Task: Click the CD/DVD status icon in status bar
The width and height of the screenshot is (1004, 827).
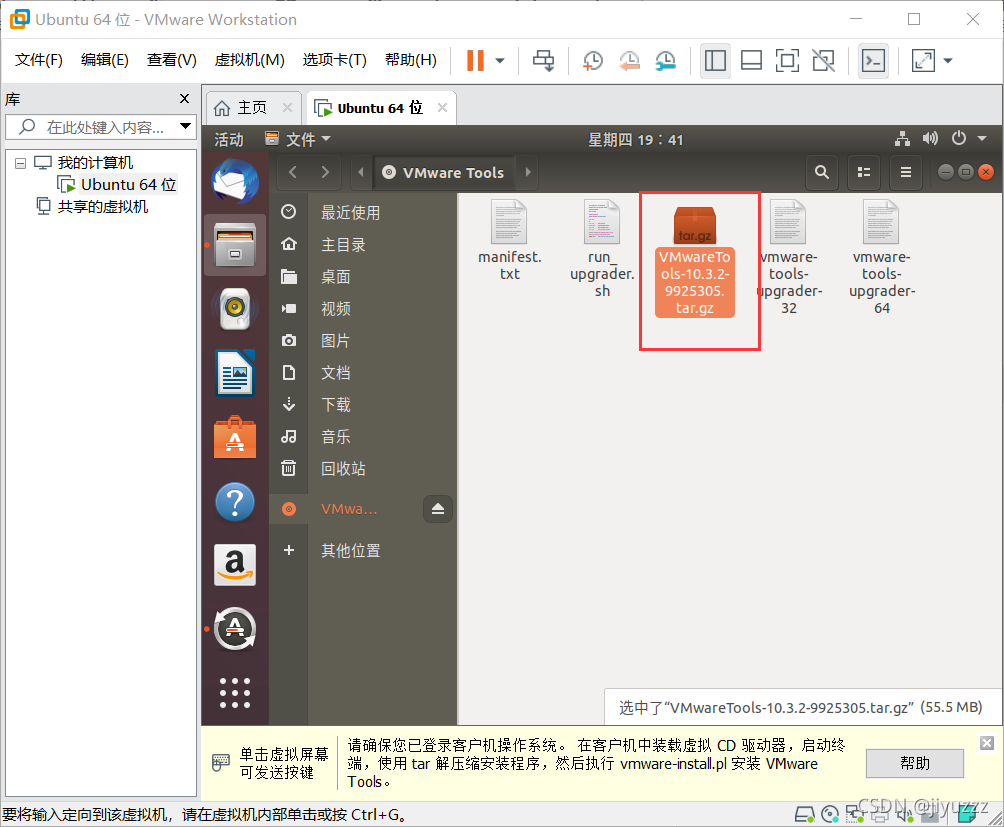Action: coord(829,815)
